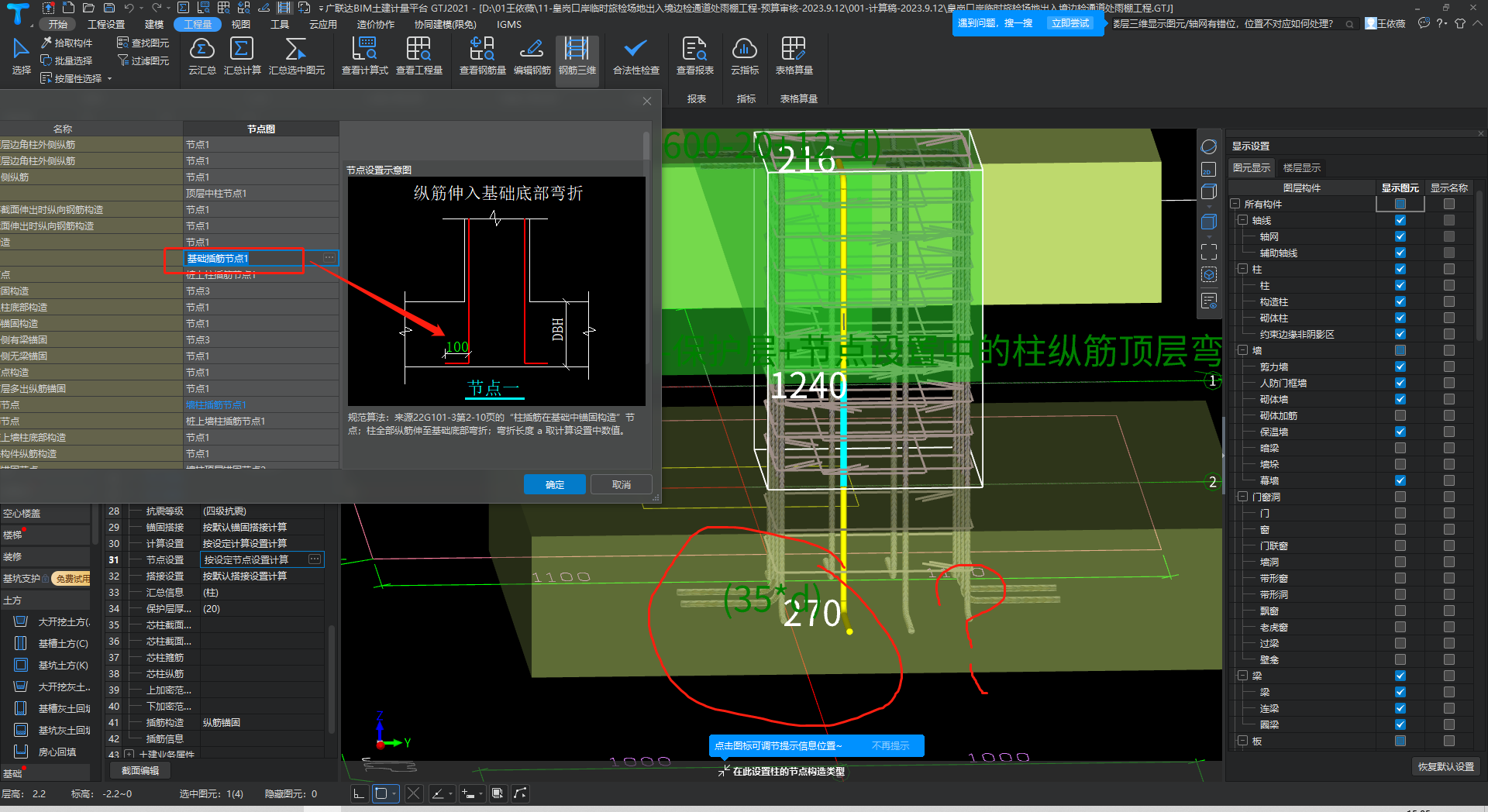Screen dimensions: 1488x812
Task: Collapse the 梁 tree group
Action: [1243, 676]
